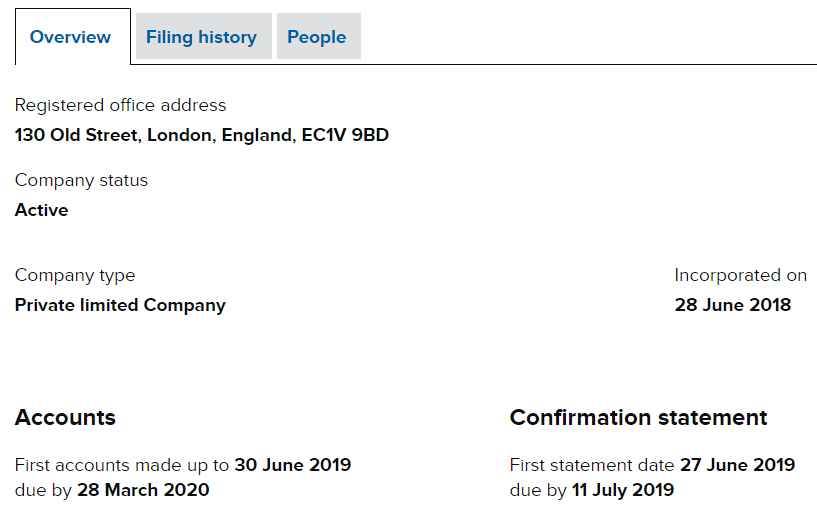
Task: Click the Confirmation statement heading
Action: tap(638, 417)
